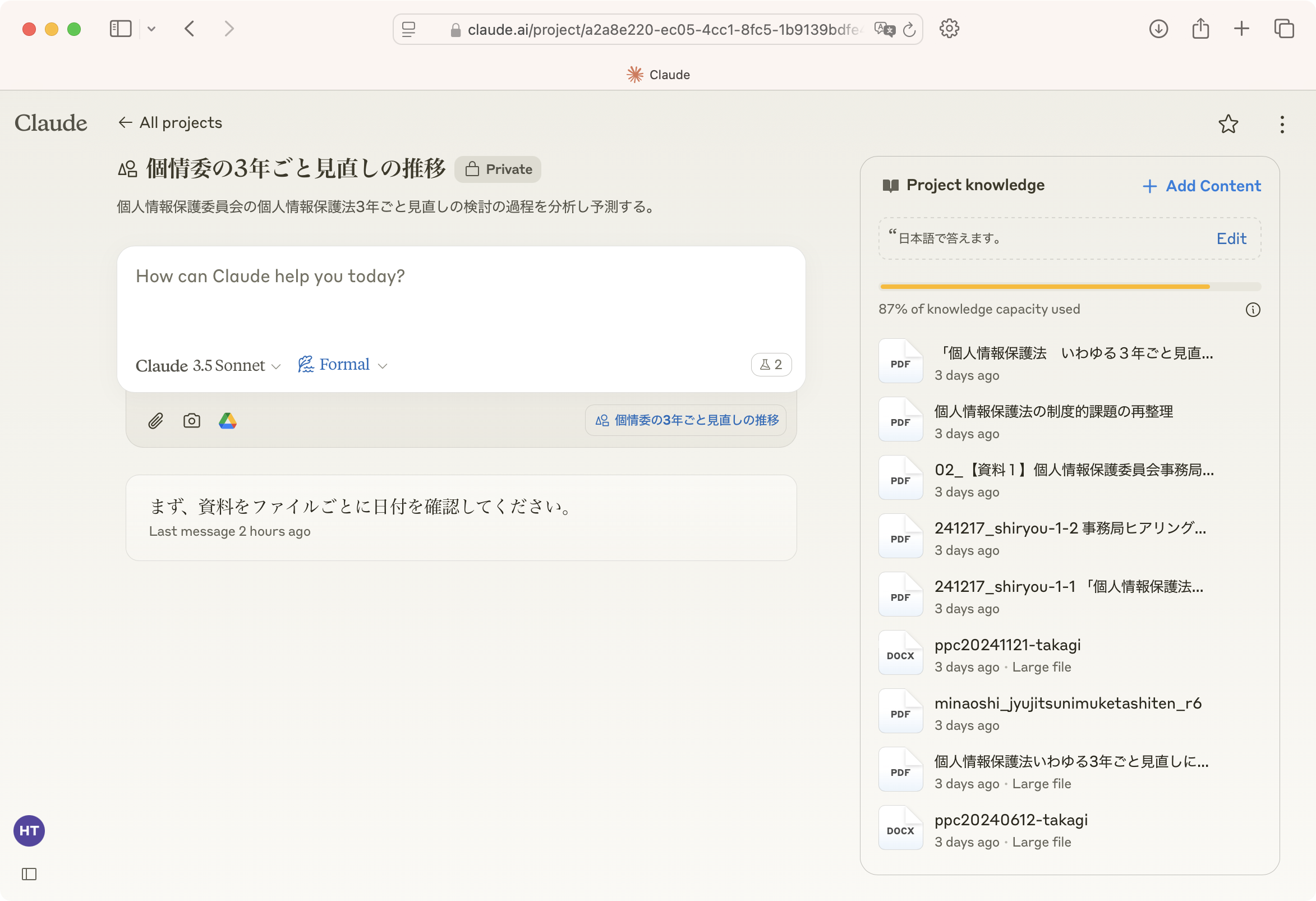Edit the project instructions
This screenshot has height=901, width=1316.
1231,238
